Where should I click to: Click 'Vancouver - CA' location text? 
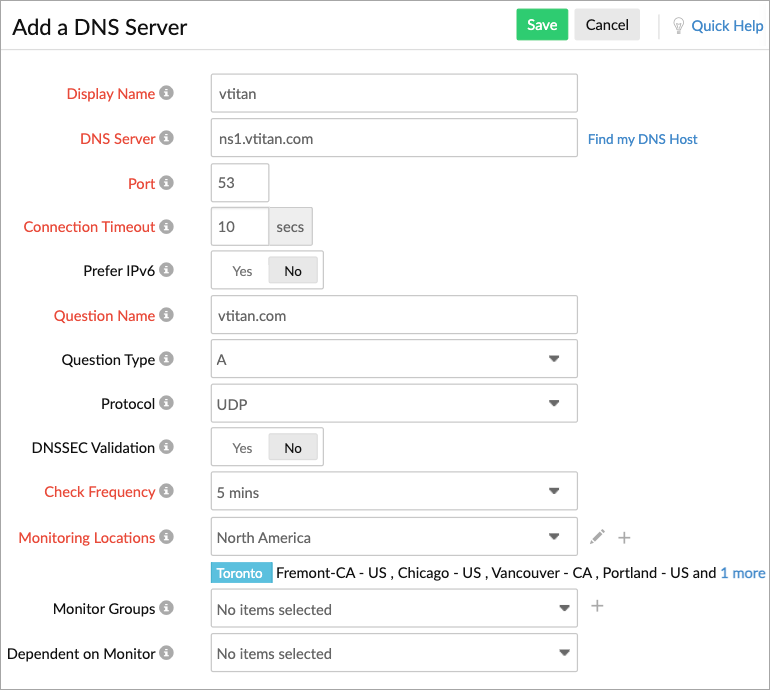tap(542, 573)
